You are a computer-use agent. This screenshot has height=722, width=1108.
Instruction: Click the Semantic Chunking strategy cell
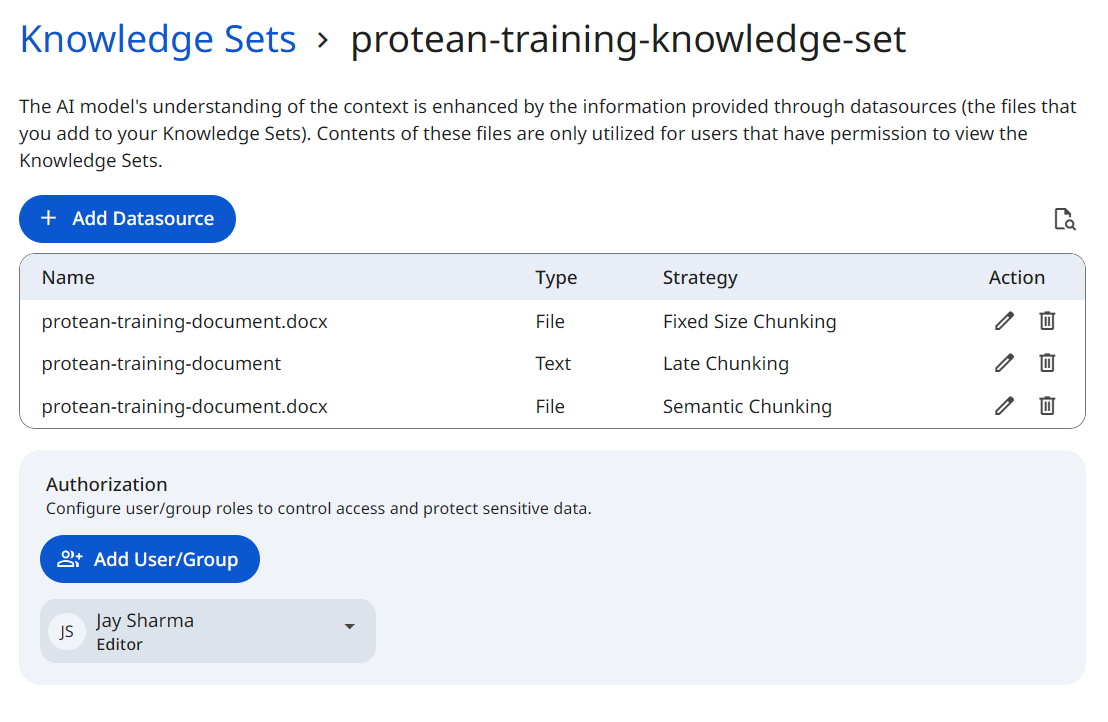(x=747, y=407)
